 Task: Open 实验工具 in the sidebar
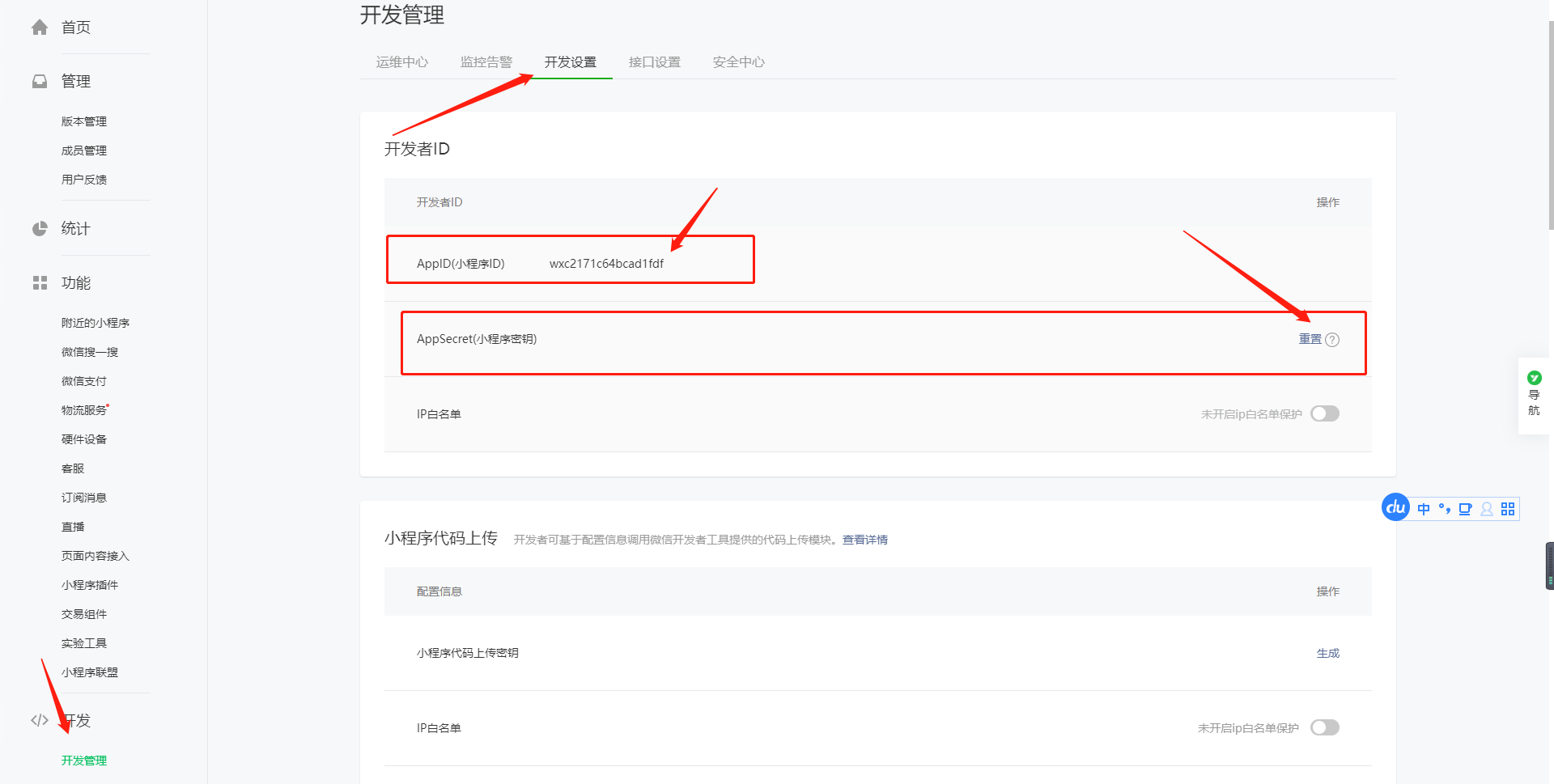tap(84, 643)
